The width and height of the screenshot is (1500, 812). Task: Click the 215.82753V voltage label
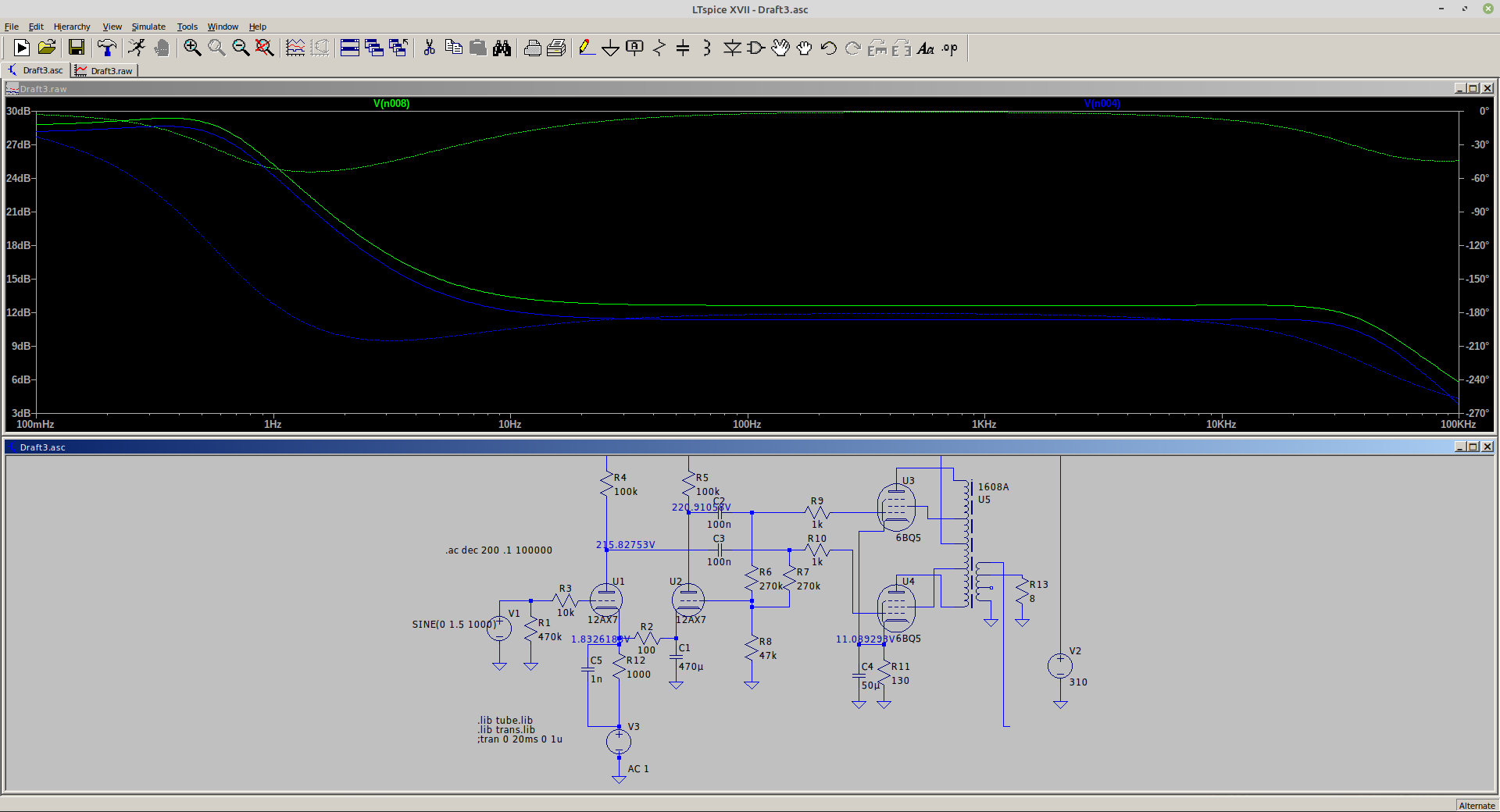pyautogui.click(x=625, y=545)
